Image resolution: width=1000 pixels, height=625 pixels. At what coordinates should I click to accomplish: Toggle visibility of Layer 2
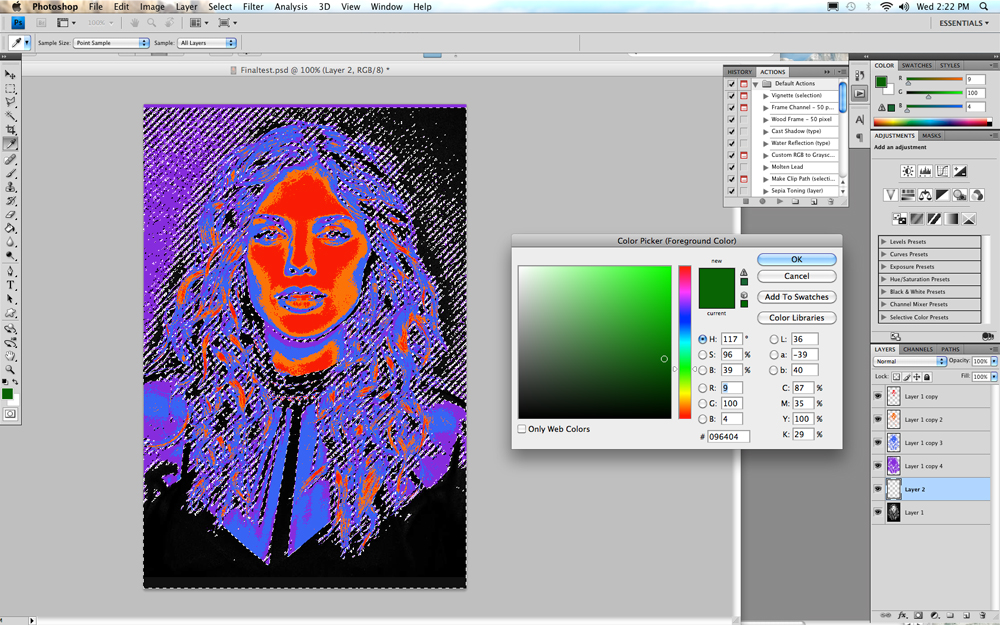tap(878, 489)
